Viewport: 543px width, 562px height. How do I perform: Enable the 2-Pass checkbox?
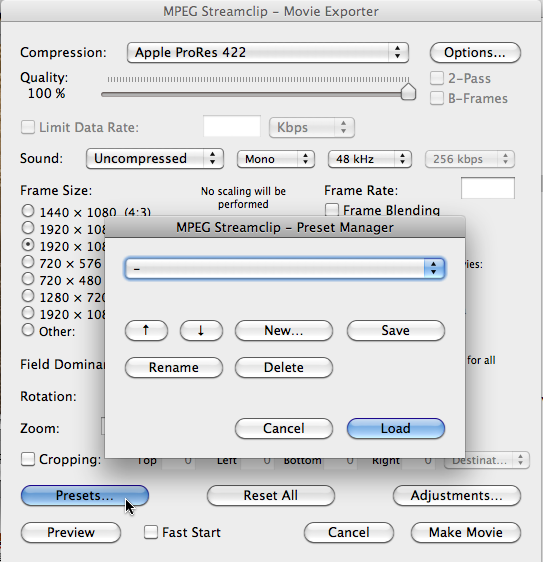coord(437,78)
